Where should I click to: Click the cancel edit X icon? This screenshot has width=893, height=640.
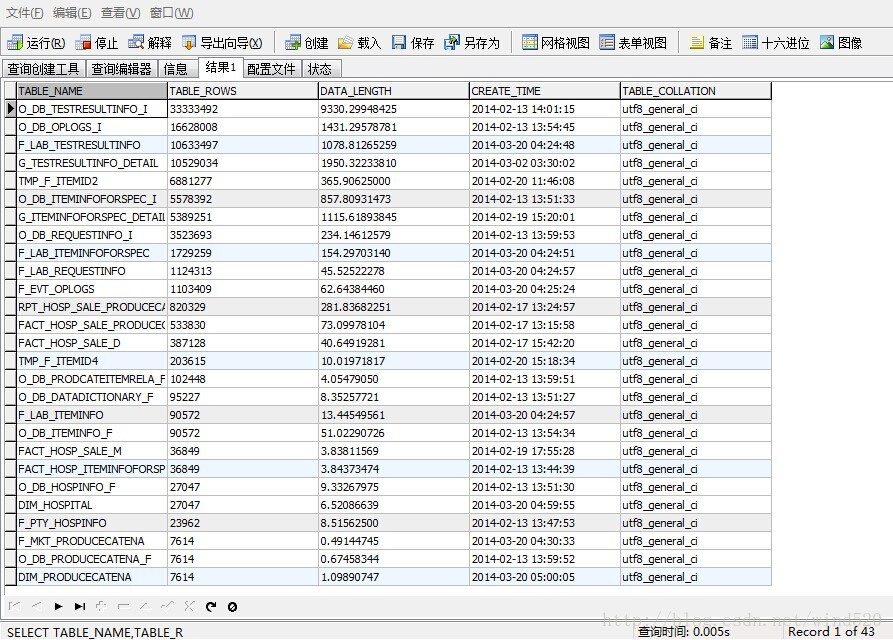(189, 606)
